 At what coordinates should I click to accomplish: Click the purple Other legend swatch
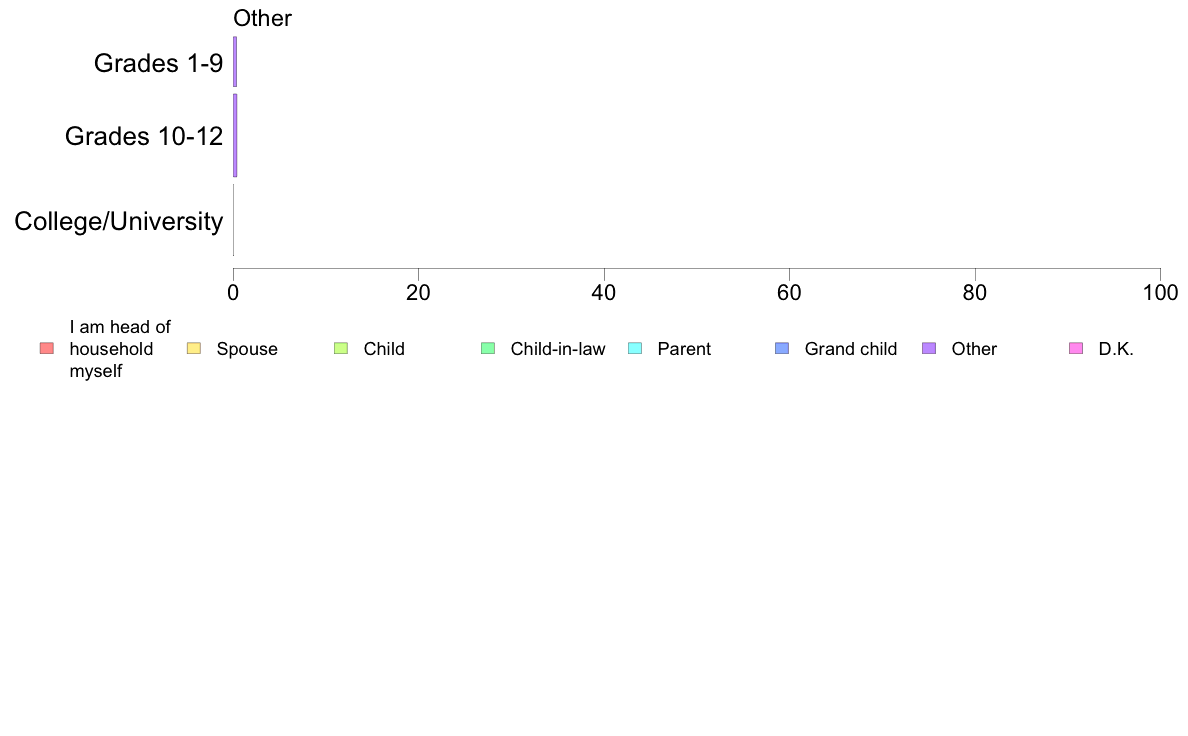click(929, 349)
